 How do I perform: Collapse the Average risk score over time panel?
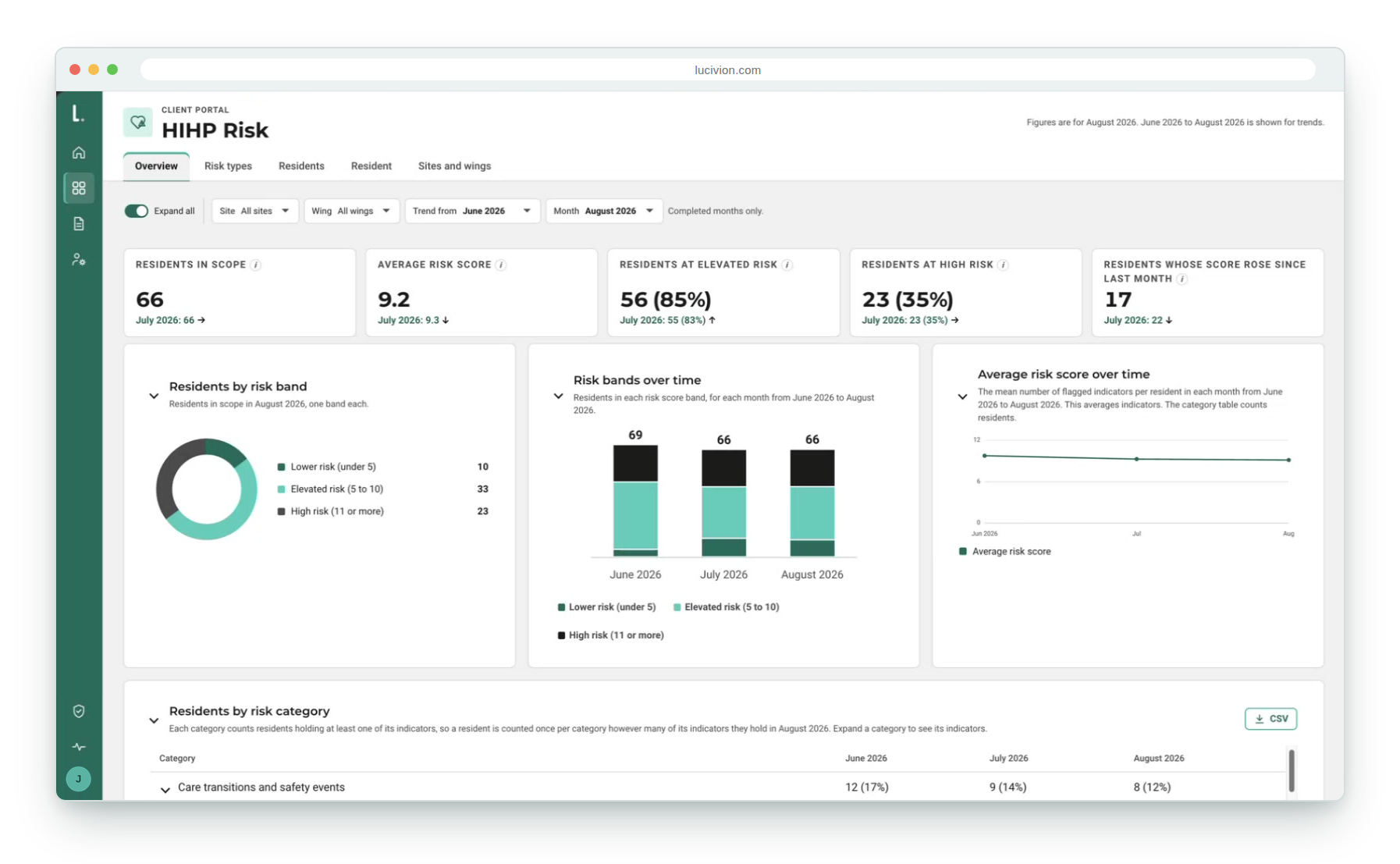click(962, 396)
